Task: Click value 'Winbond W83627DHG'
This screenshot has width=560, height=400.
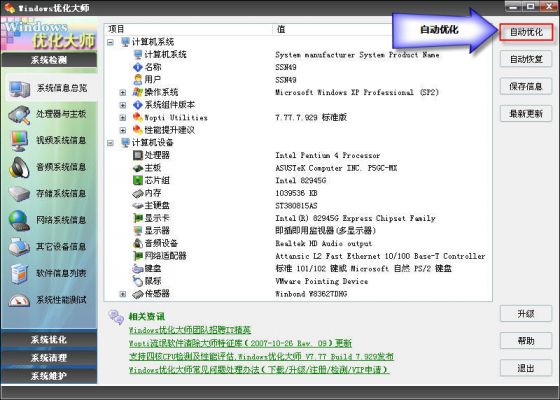Action: click(x=311, y=294)
